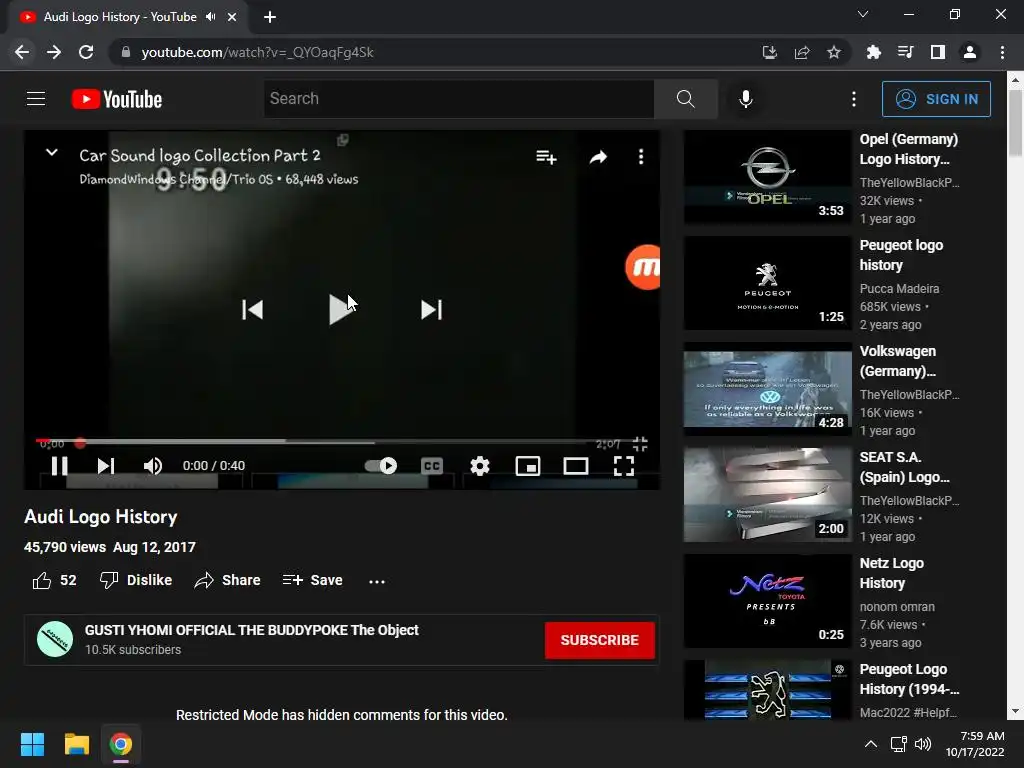Pause the video using control bar
Image resolution: width=1024 pixels, height=768 pixels.
pyautogui.click(x=59, y=466)
